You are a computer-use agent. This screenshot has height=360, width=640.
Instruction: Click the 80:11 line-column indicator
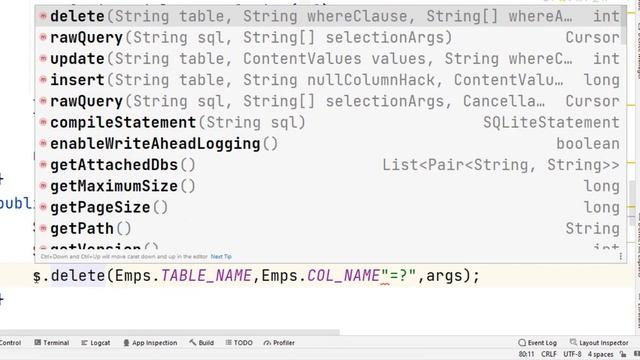[x=527, y=354]
